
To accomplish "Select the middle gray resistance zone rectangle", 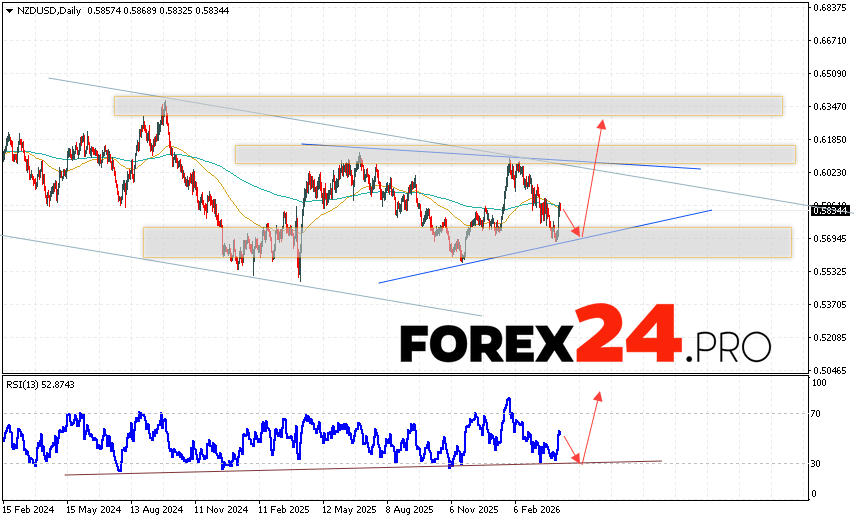I will coord(515,154).
